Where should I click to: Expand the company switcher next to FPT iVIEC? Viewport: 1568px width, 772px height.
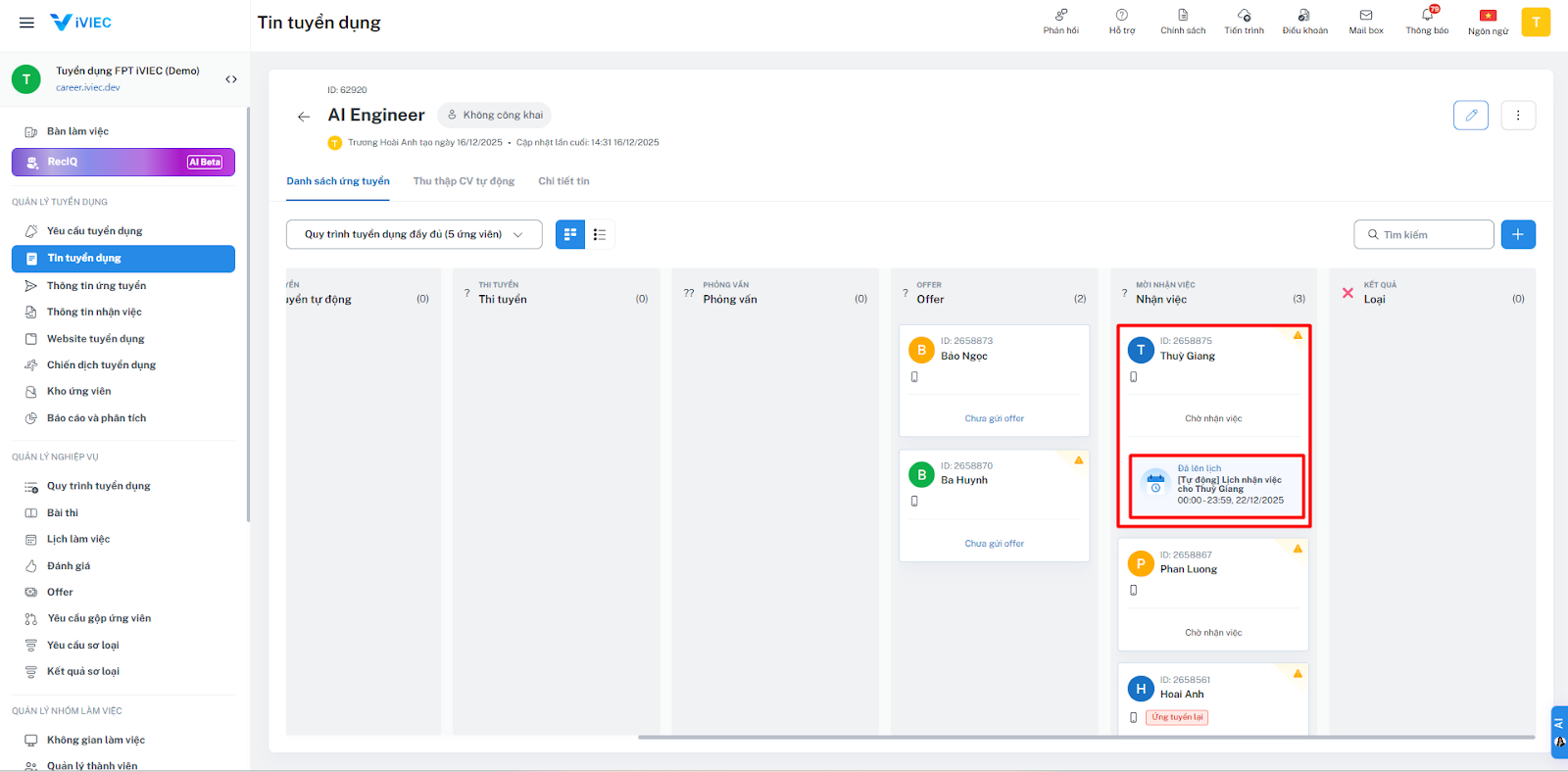(x=231, y=79)
